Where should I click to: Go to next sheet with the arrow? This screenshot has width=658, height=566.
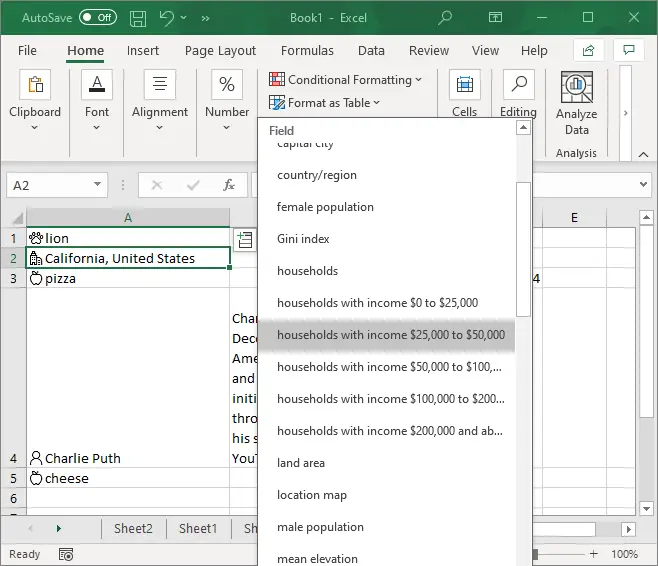[x=59, y=528]
